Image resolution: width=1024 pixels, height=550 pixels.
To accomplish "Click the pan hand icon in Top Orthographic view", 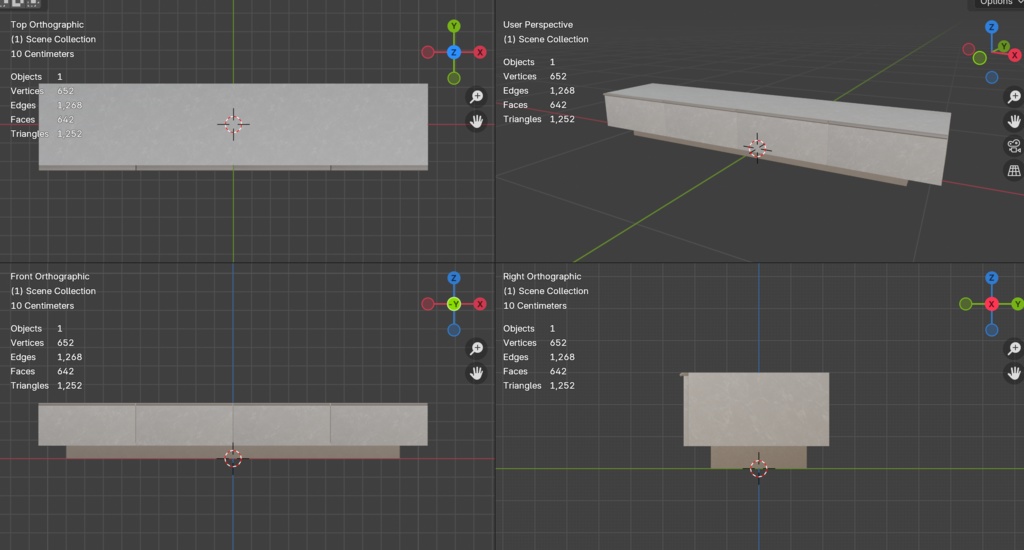I will coord(477,121).
